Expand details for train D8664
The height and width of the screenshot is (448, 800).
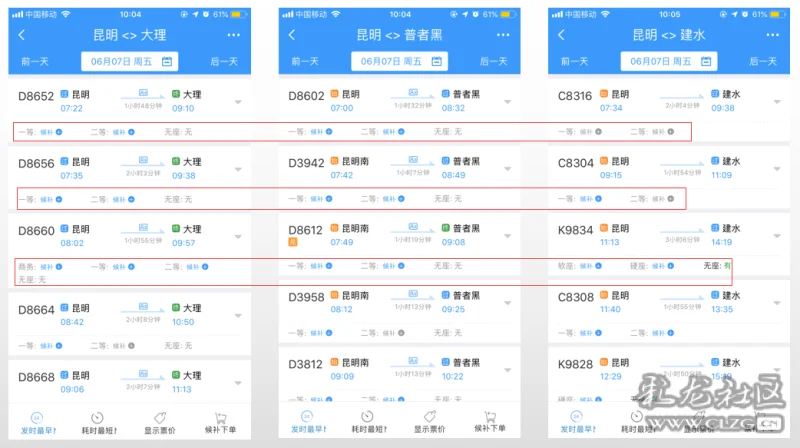[x=238, y=316]
